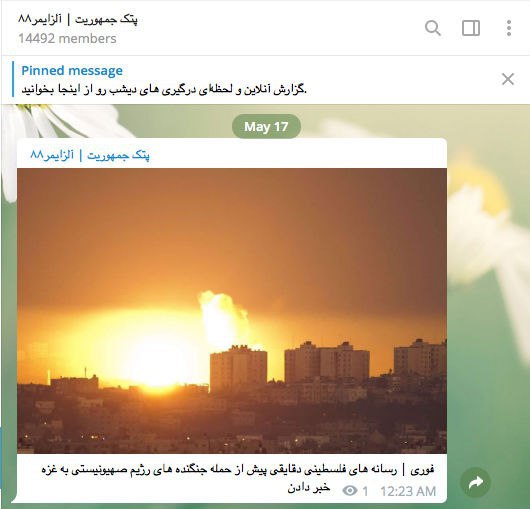Click the "14492 members" subtitle
Screen dimensions: 530x509
pyautogui.click(x=67, y=39)
